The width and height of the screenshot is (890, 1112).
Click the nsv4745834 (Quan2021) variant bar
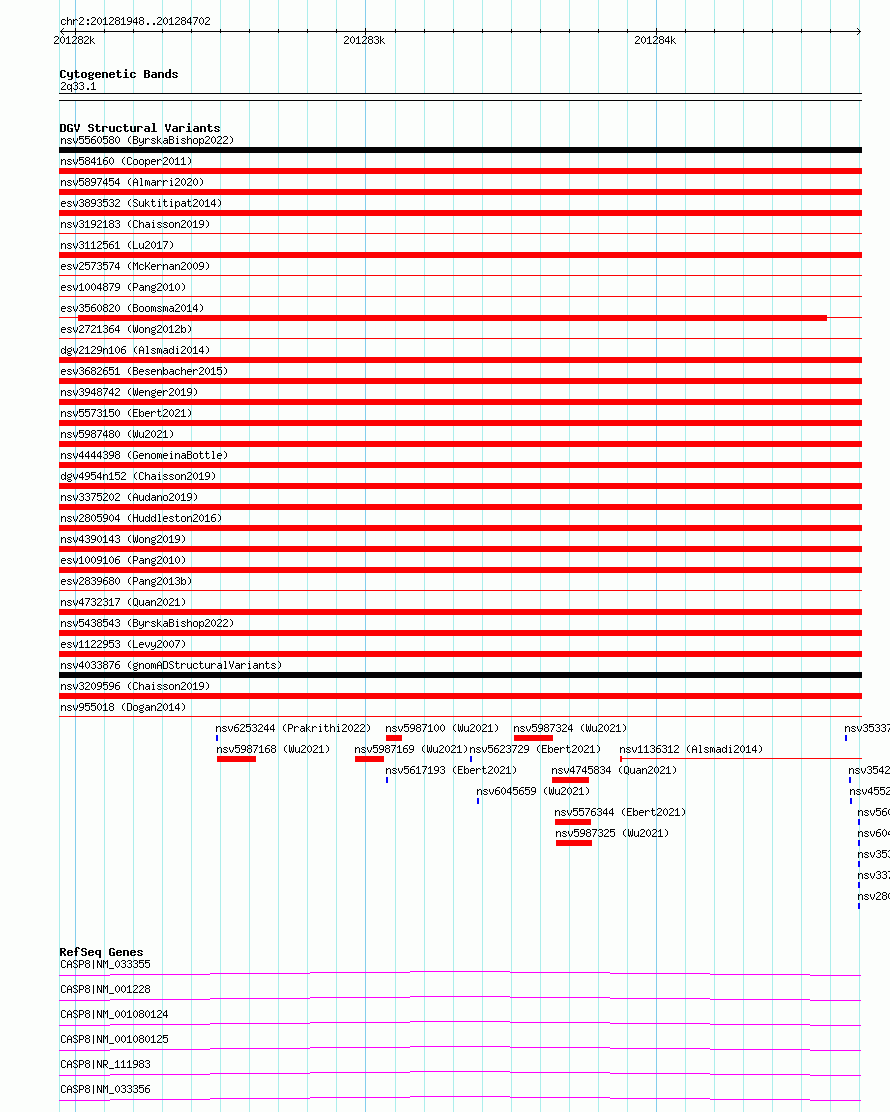coord(570,780)
